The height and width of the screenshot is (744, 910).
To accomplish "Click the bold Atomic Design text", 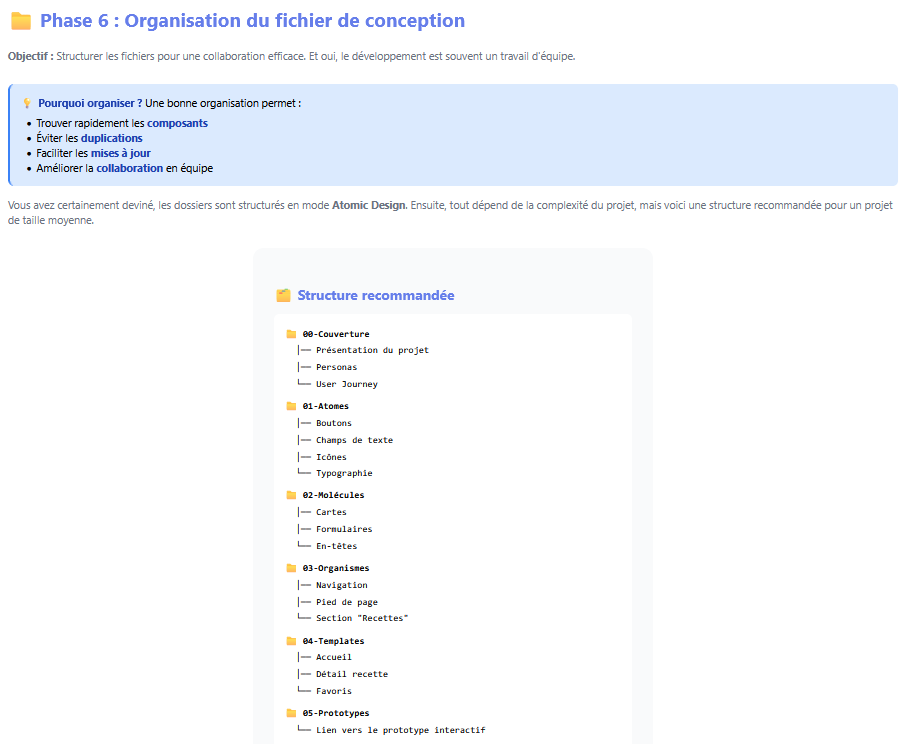I will pyautogui.click(x=369, y=205).
